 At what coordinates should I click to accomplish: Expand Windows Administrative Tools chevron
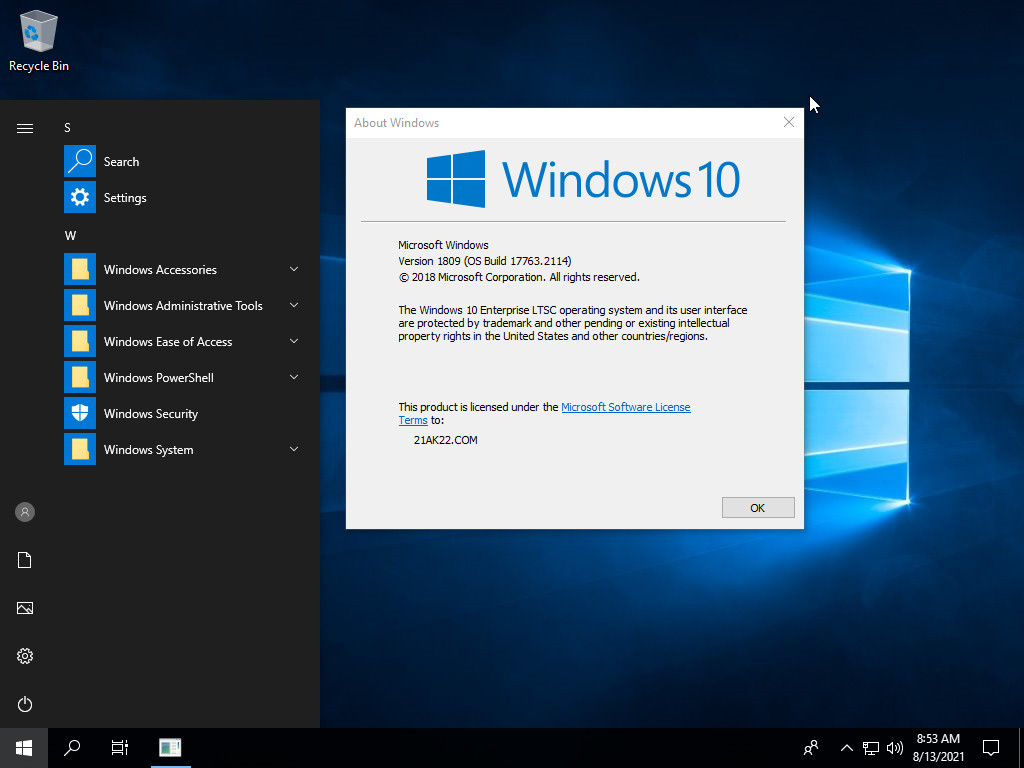click(x=294, y=305)
